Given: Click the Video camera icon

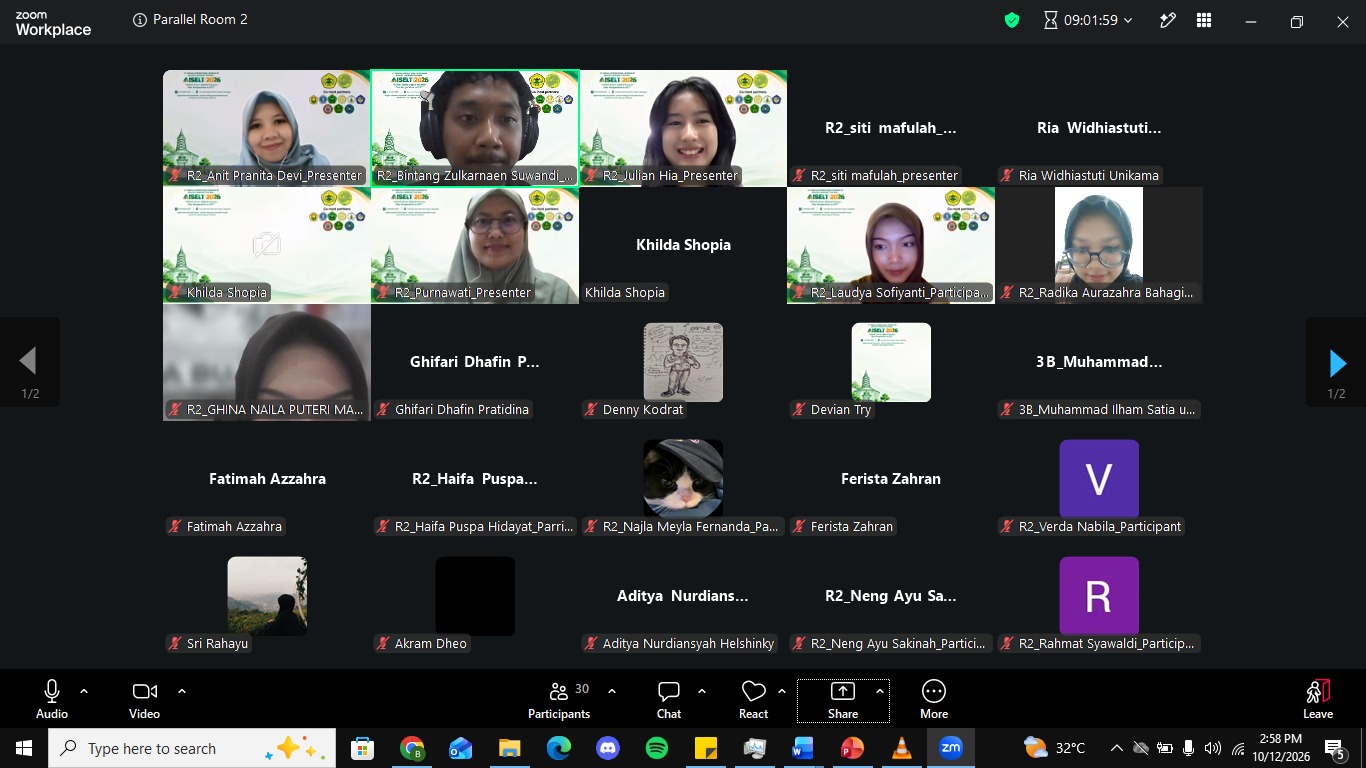Looking at the screenshot, I should click(x=144, y=691).
